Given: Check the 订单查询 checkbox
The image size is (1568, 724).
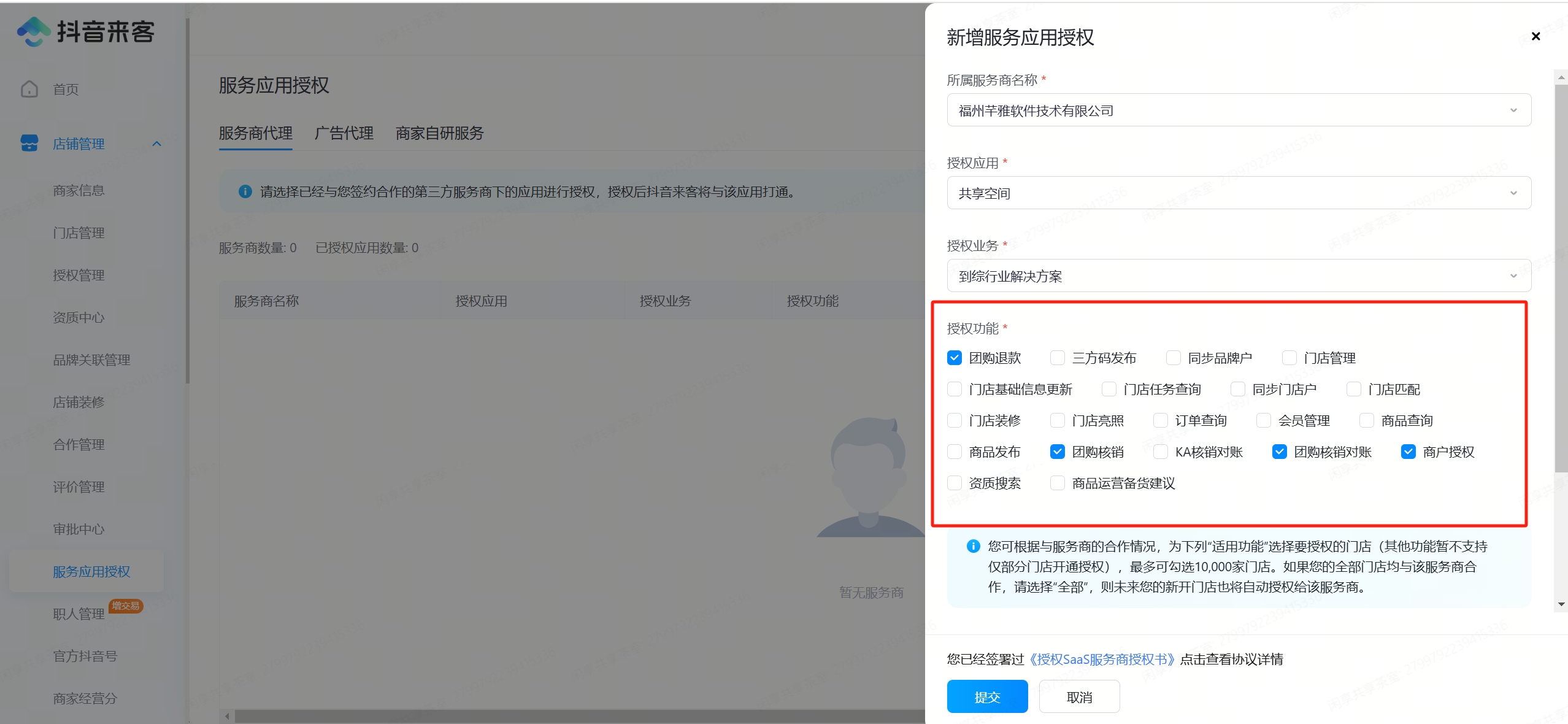Looking at the screenshot, I should 1161,420.
